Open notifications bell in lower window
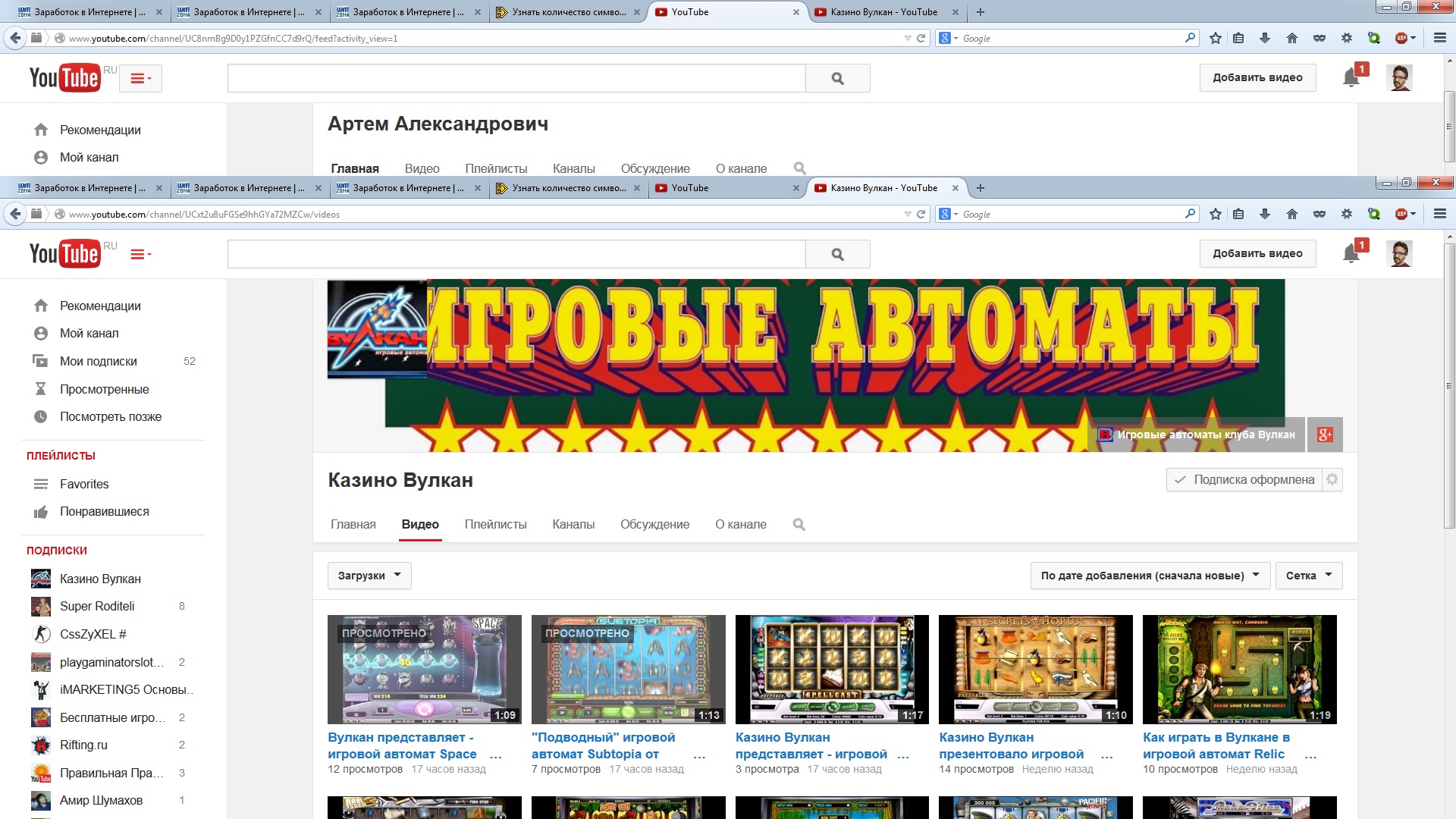 pyautogui.click(x=1351, y=253)
